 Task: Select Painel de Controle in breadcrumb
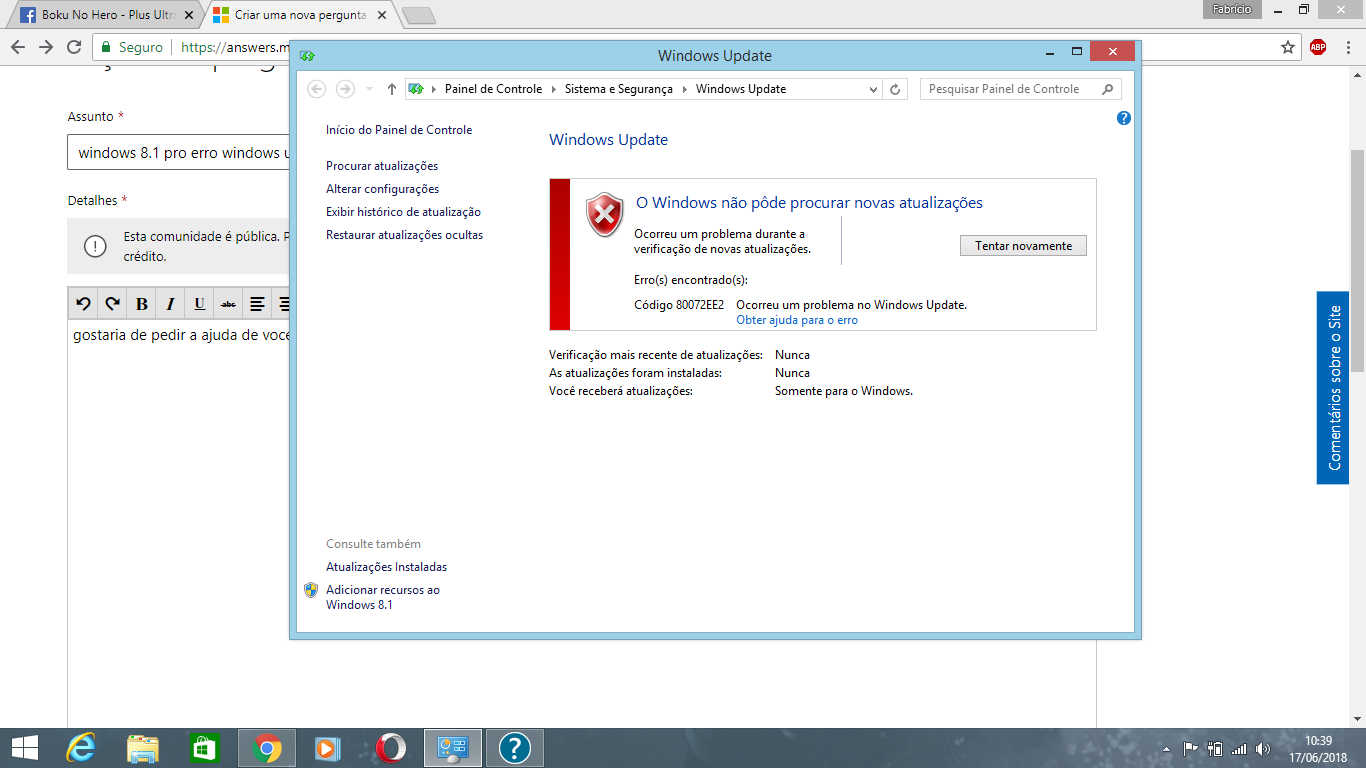click(x=493, y=89)
